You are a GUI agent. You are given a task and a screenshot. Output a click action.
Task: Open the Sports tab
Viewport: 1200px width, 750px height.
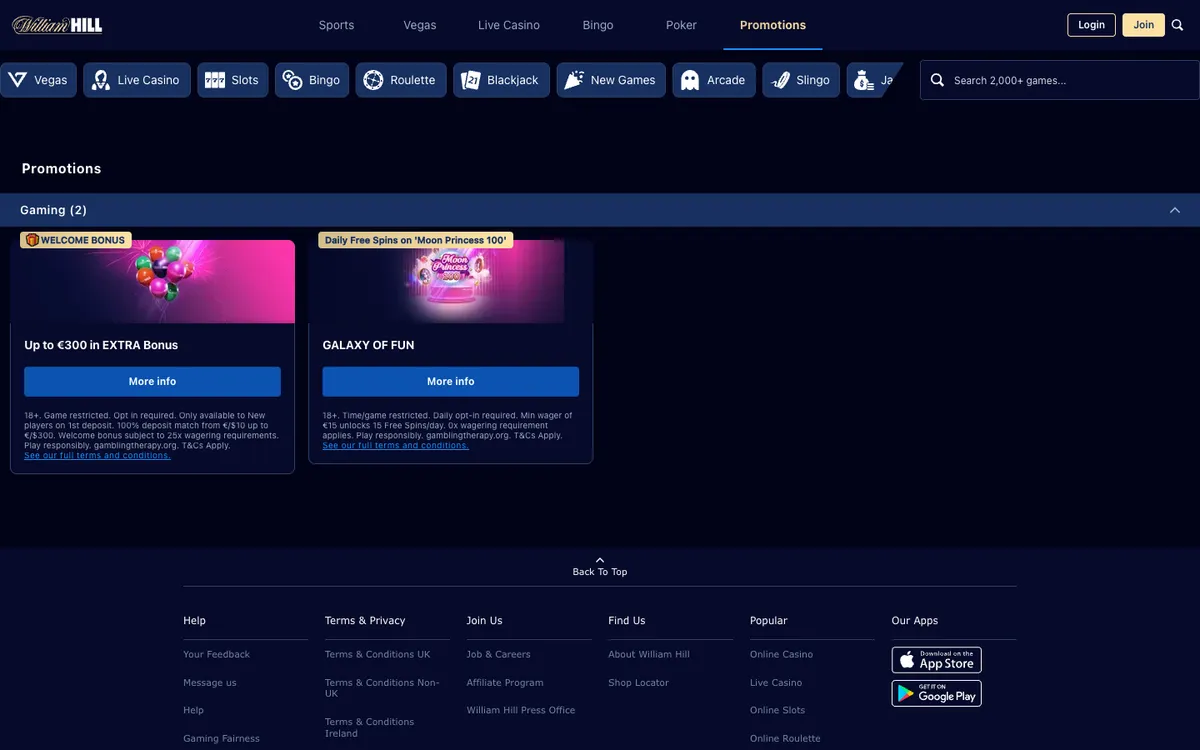(336, 25)
